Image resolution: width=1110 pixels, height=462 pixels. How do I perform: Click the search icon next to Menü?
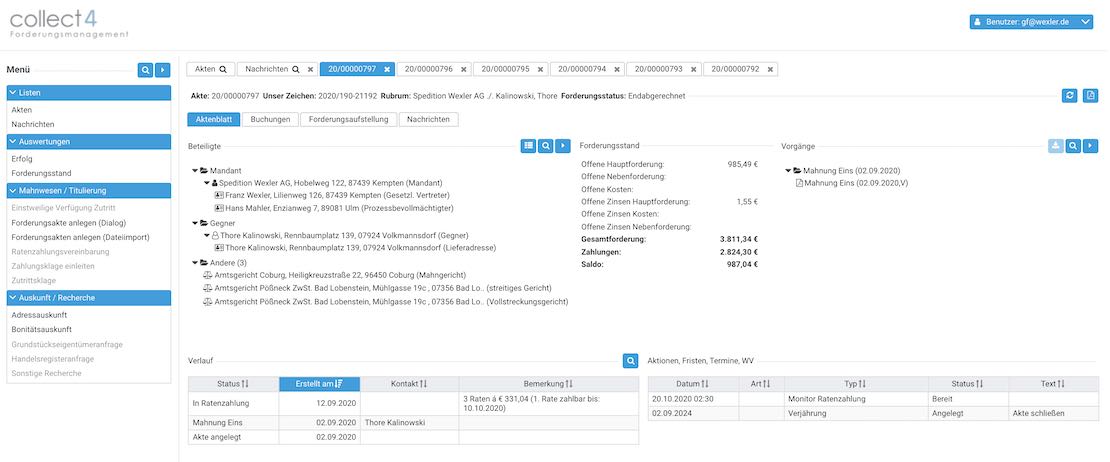pos(145,70)
